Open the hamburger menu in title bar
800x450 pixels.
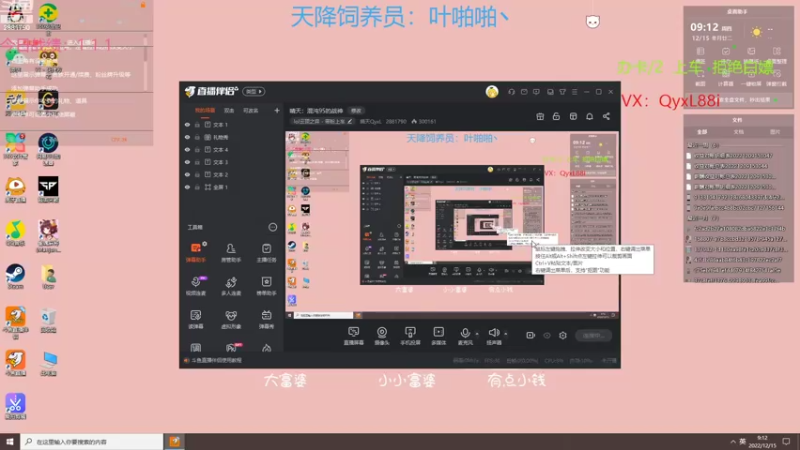tap(574, 92)
